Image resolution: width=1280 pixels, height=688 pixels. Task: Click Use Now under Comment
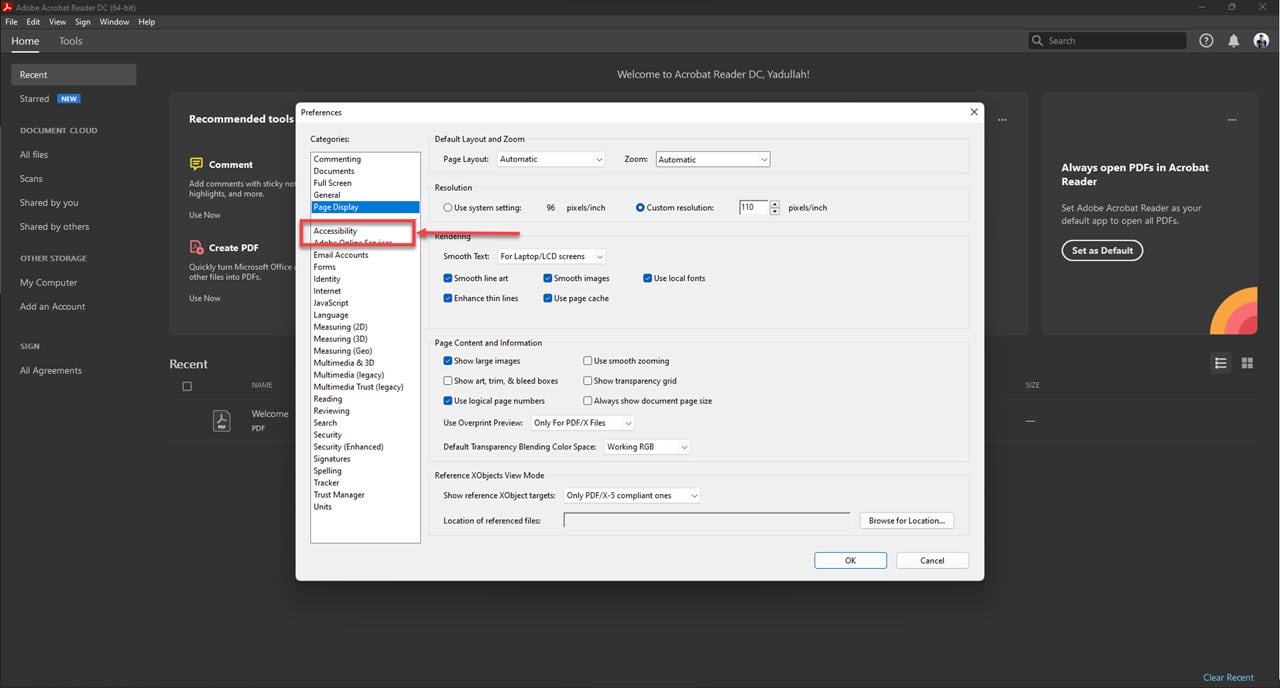point(205,215)
